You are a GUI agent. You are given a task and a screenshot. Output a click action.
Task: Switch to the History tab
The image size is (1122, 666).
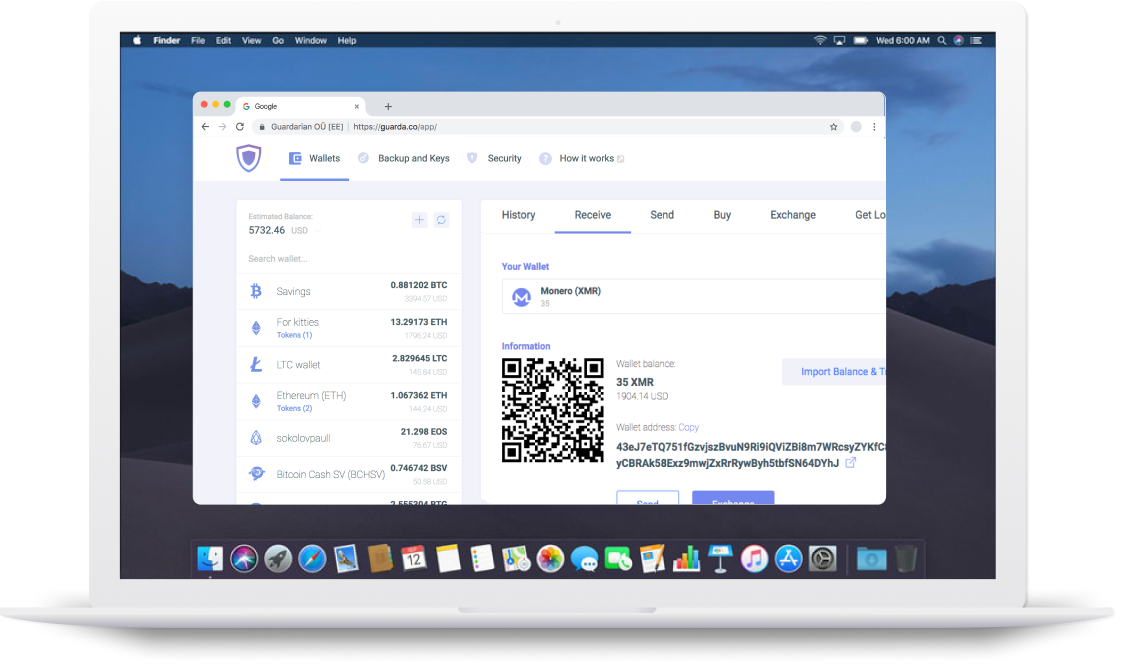tap(518, 215)
